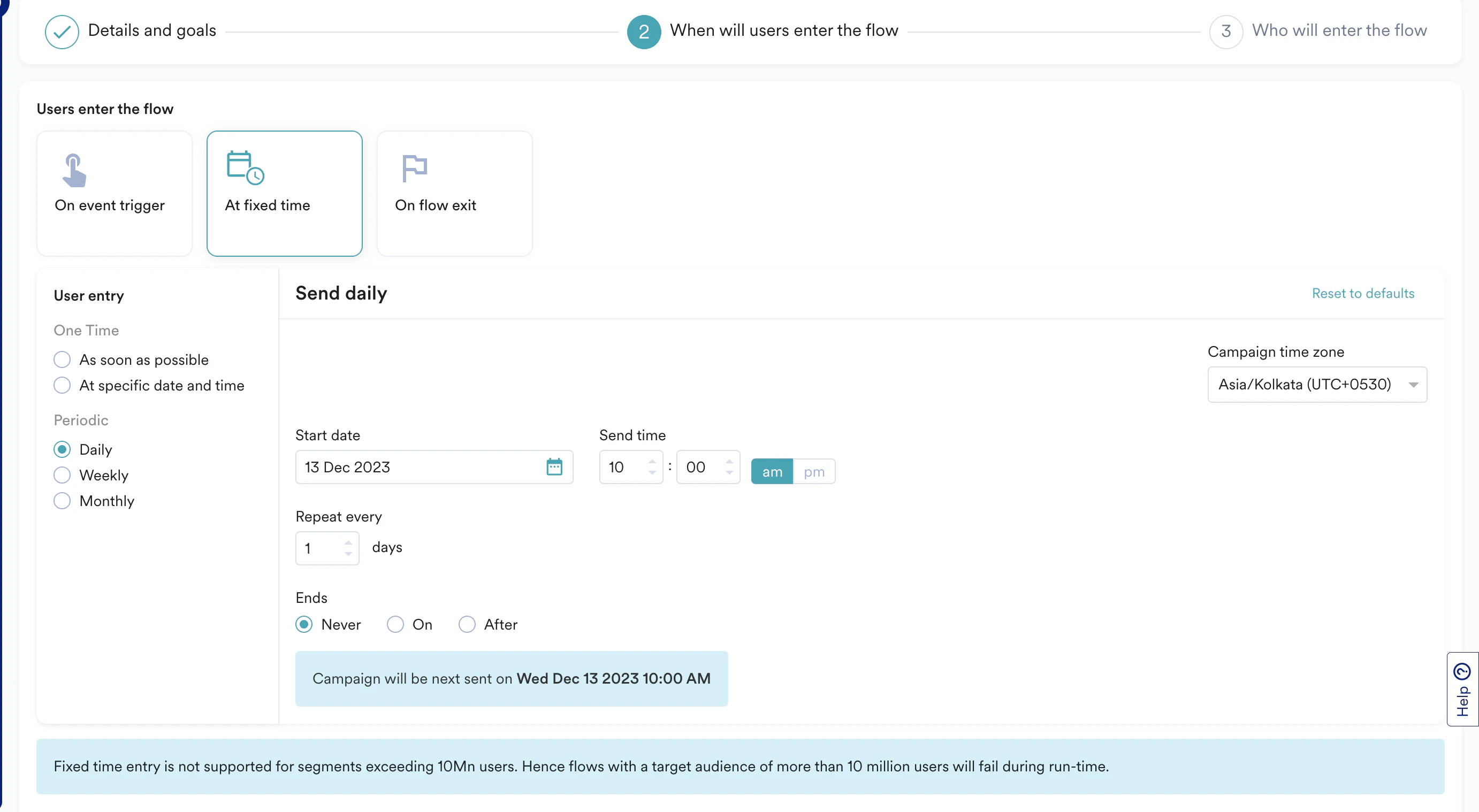
Task: Choose the As soon as possible option
Action: tap(62, 360)
